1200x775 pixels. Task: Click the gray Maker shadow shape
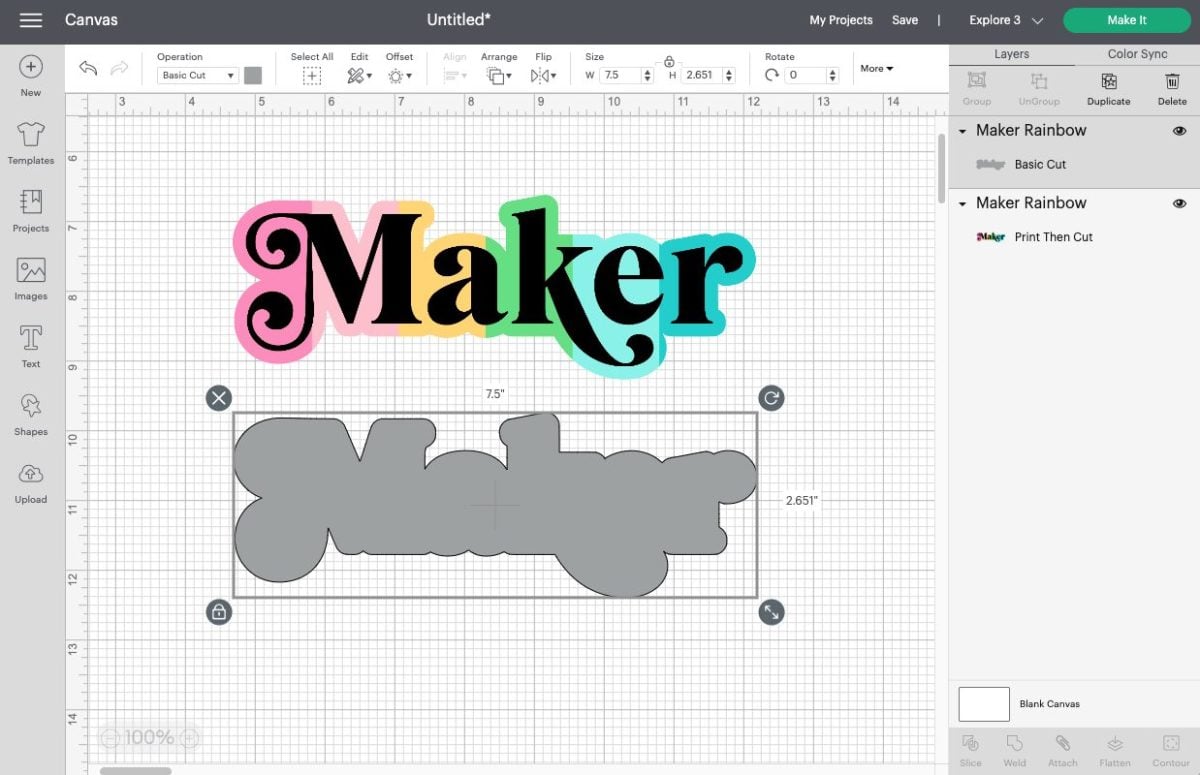click(x=494, y=505)
